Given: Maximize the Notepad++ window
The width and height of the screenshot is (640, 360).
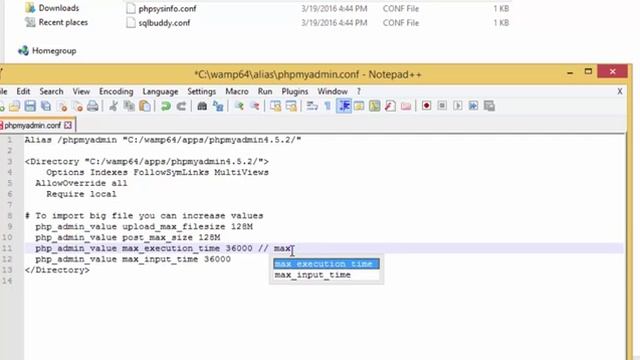Looking at the screenshot, I should [588, 72].
